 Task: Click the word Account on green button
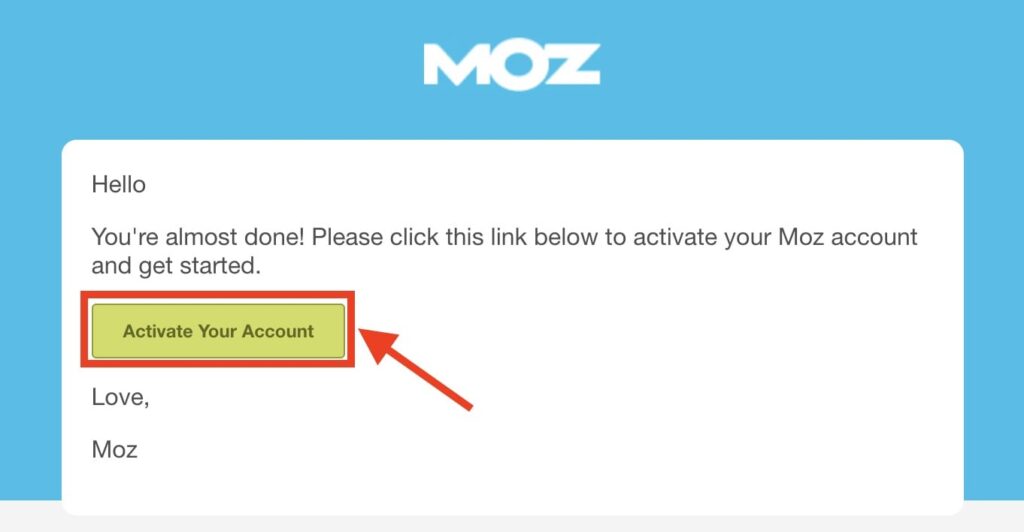click(278, 331)
